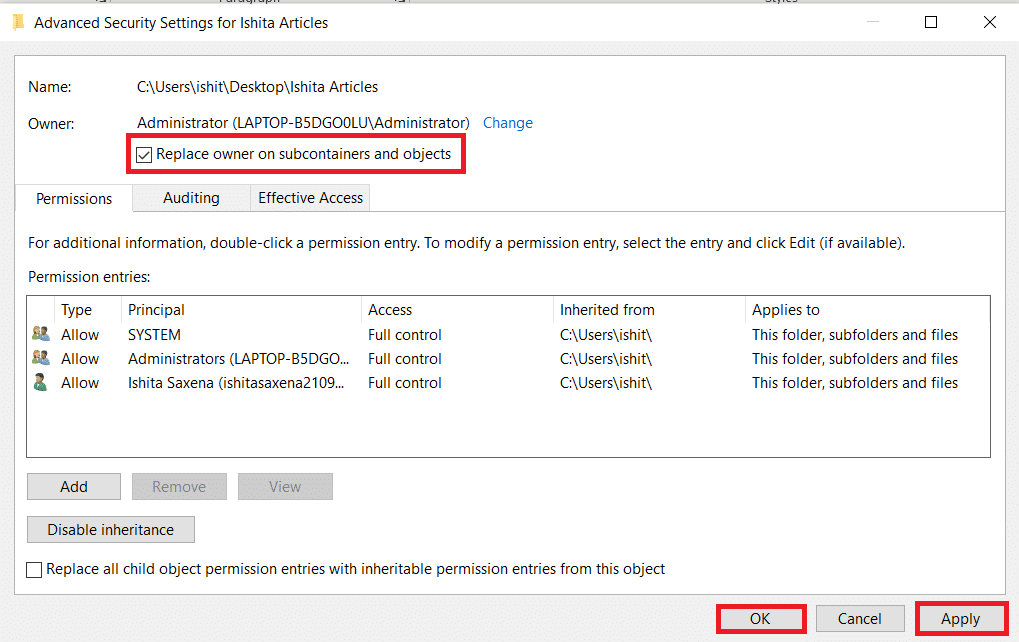Image resolution: width=1019 pixels, height=642 pixels.
Task: Sort by the Principal column header
Action: (x=241, y=310)
